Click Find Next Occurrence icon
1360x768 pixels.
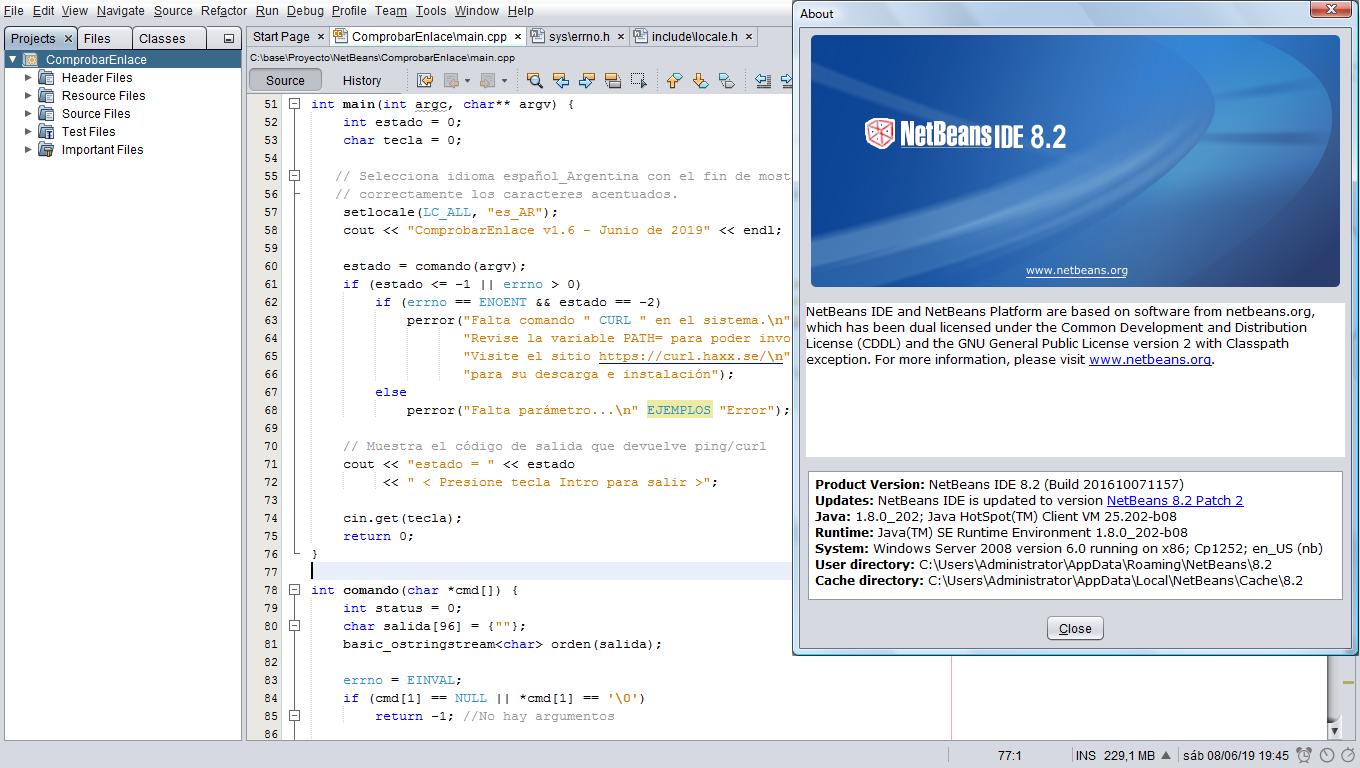[x=587, y=80]
